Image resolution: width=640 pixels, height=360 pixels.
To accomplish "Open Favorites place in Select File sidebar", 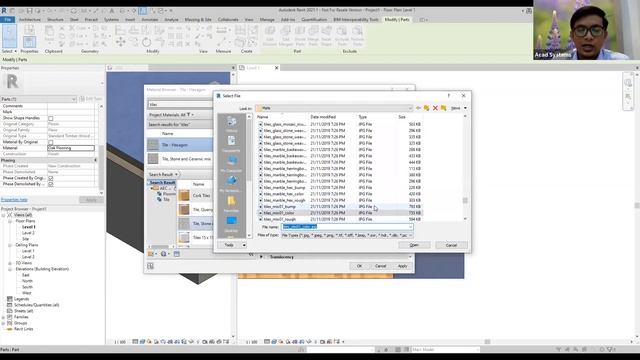I will coord(231,204).
